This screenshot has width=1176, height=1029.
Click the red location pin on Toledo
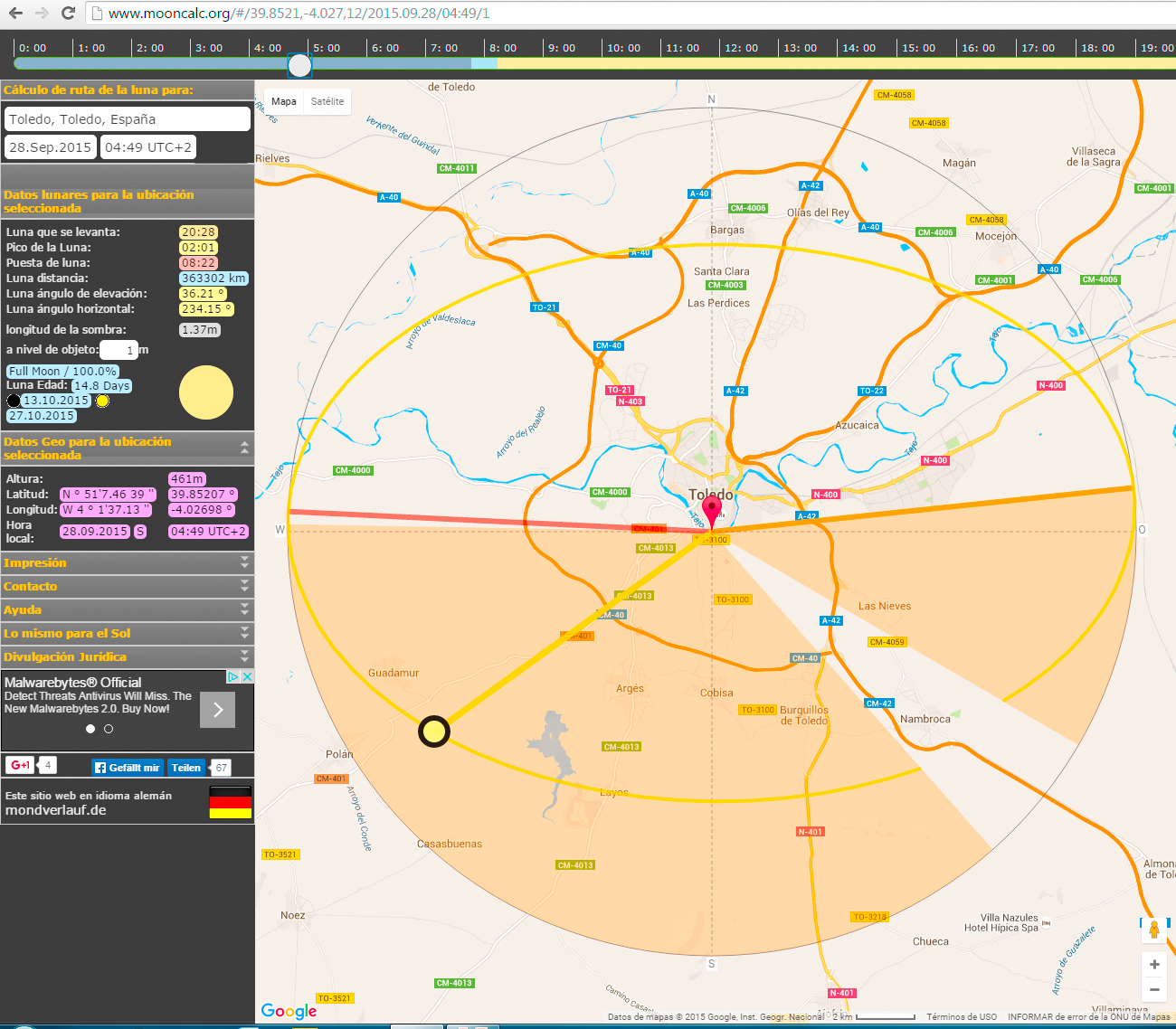(x=712, y=510)
